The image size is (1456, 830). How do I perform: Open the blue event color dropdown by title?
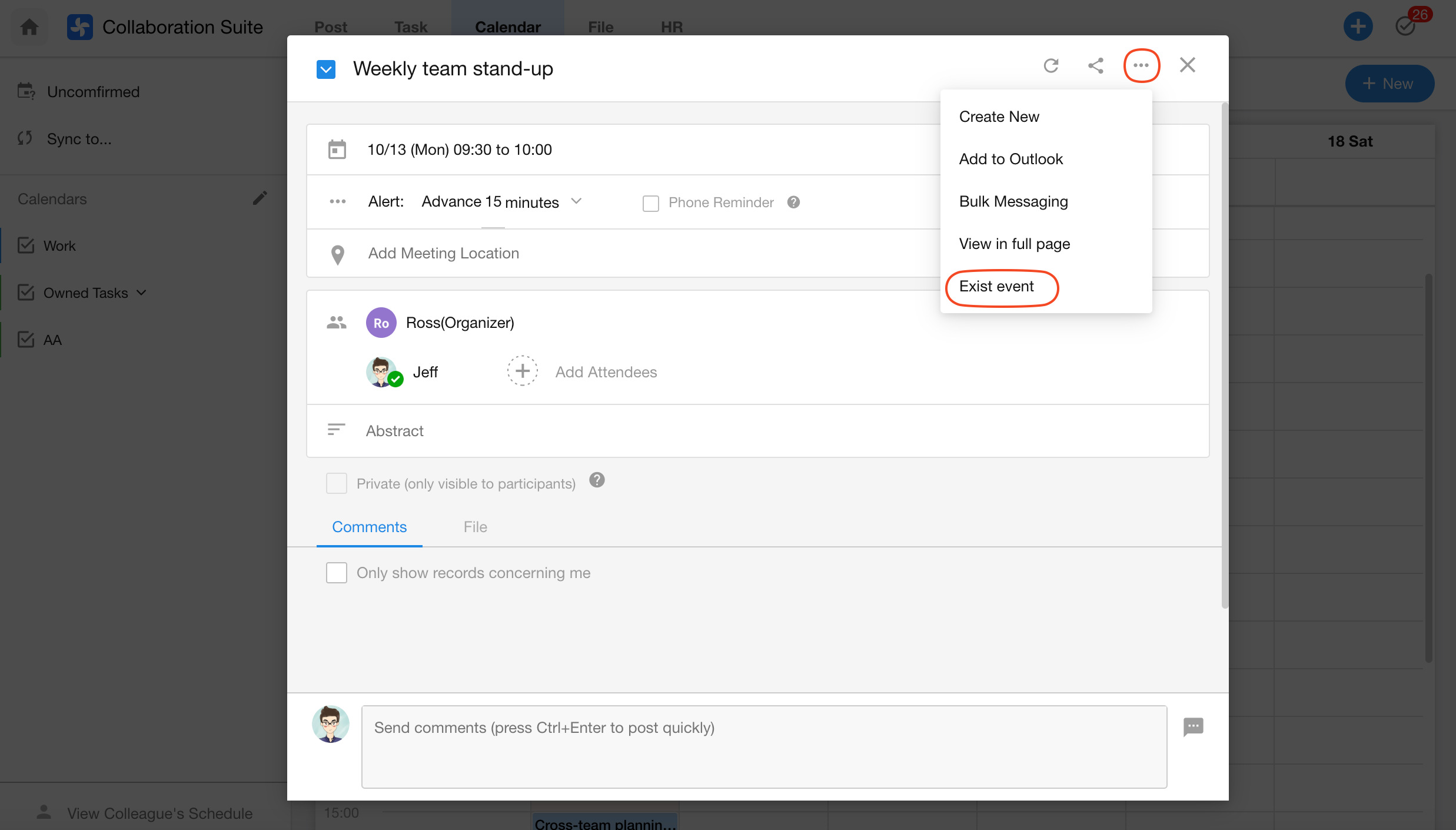tap(326, 69)
